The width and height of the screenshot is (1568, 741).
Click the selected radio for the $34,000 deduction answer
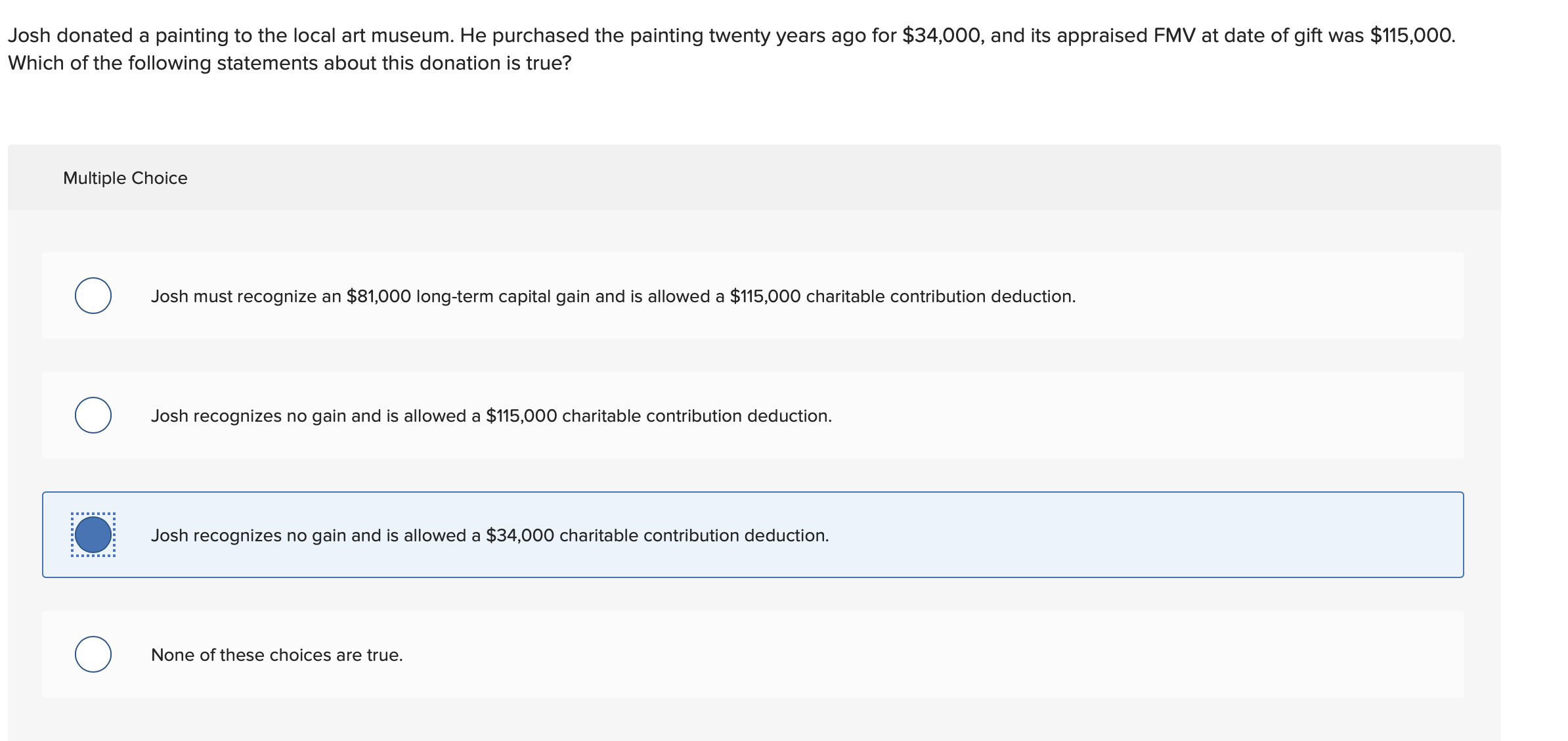pyautogui.click(x=93, y=535)
